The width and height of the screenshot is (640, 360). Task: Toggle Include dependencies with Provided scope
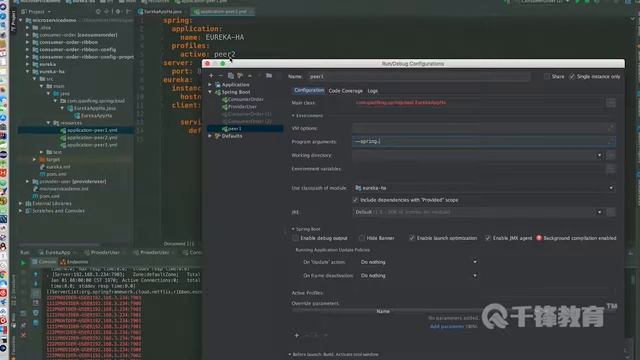(x=356, y=200)
